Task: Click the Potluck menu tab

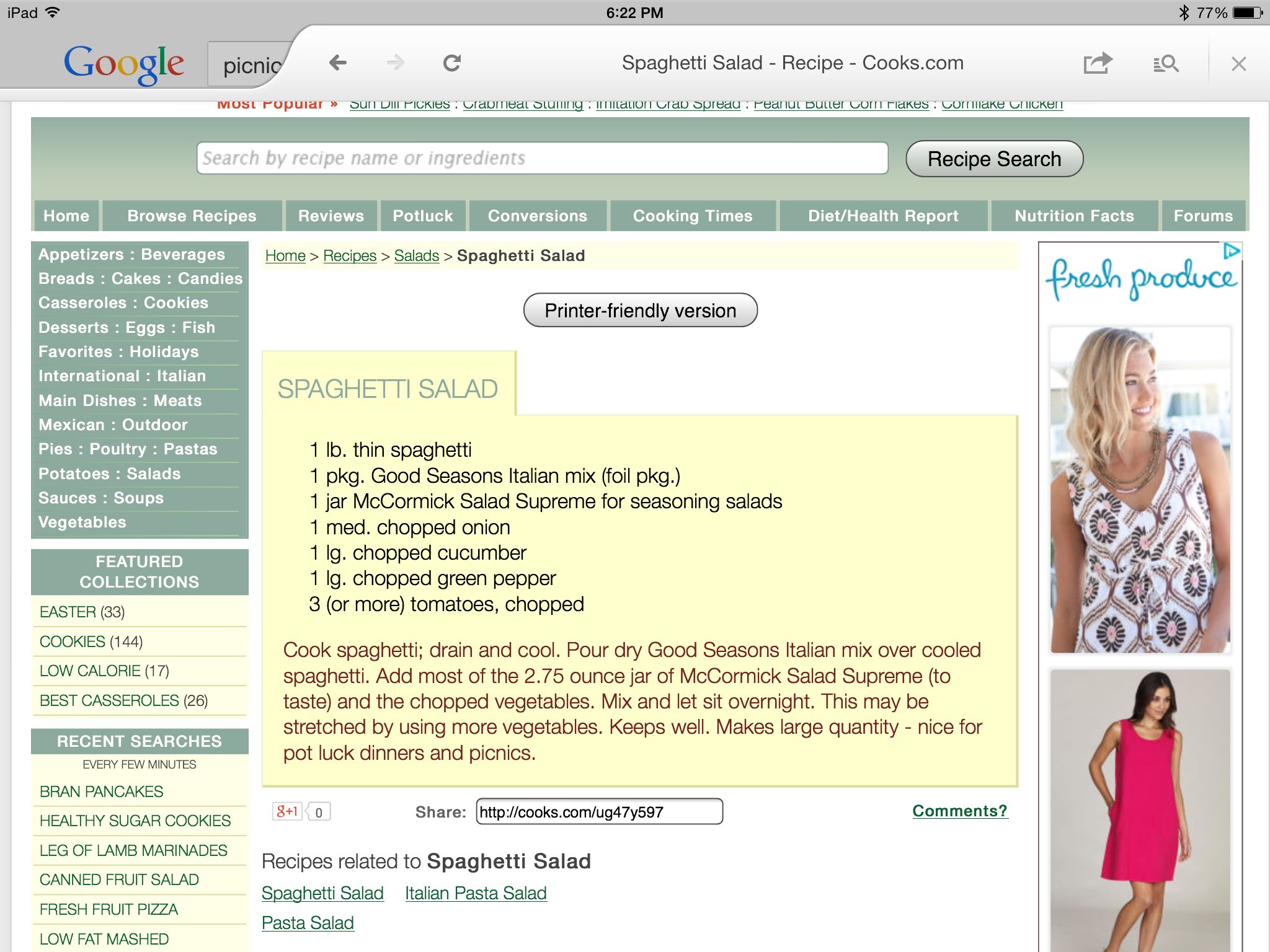Action: point(423,216)
